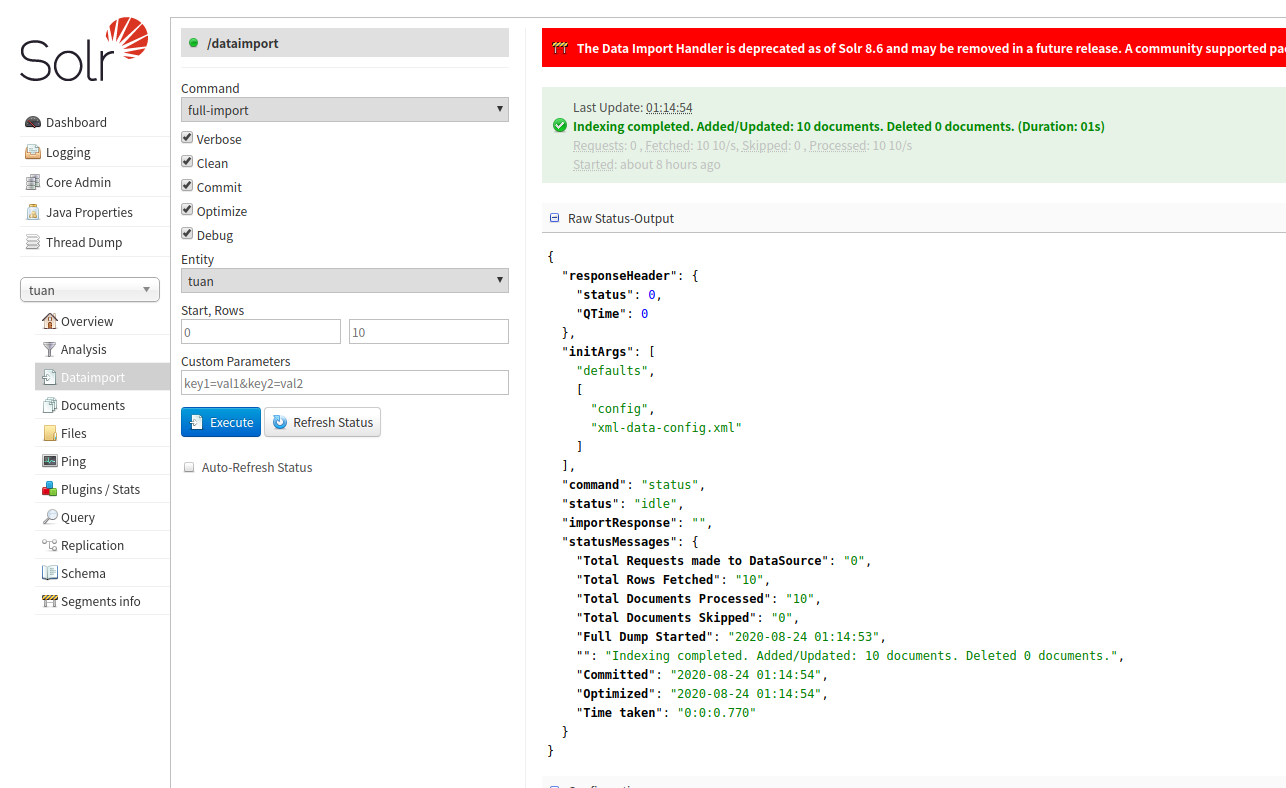Open Core Admin via its icon
Viewport: 1286px width, 788px height.
tap(33, 182)
